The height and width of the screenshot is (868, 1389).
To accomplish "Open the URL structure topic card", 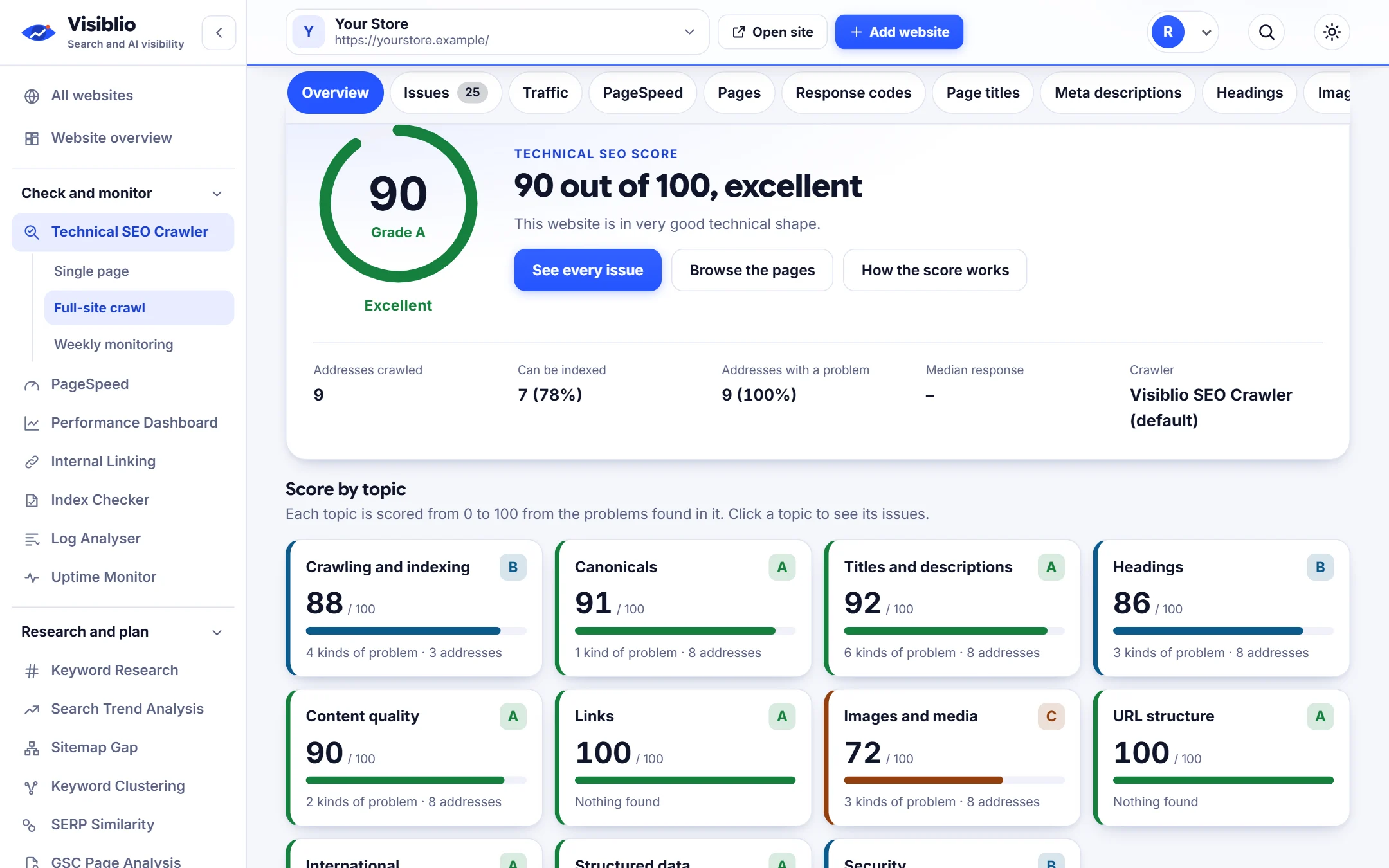I will [1221, 758].
